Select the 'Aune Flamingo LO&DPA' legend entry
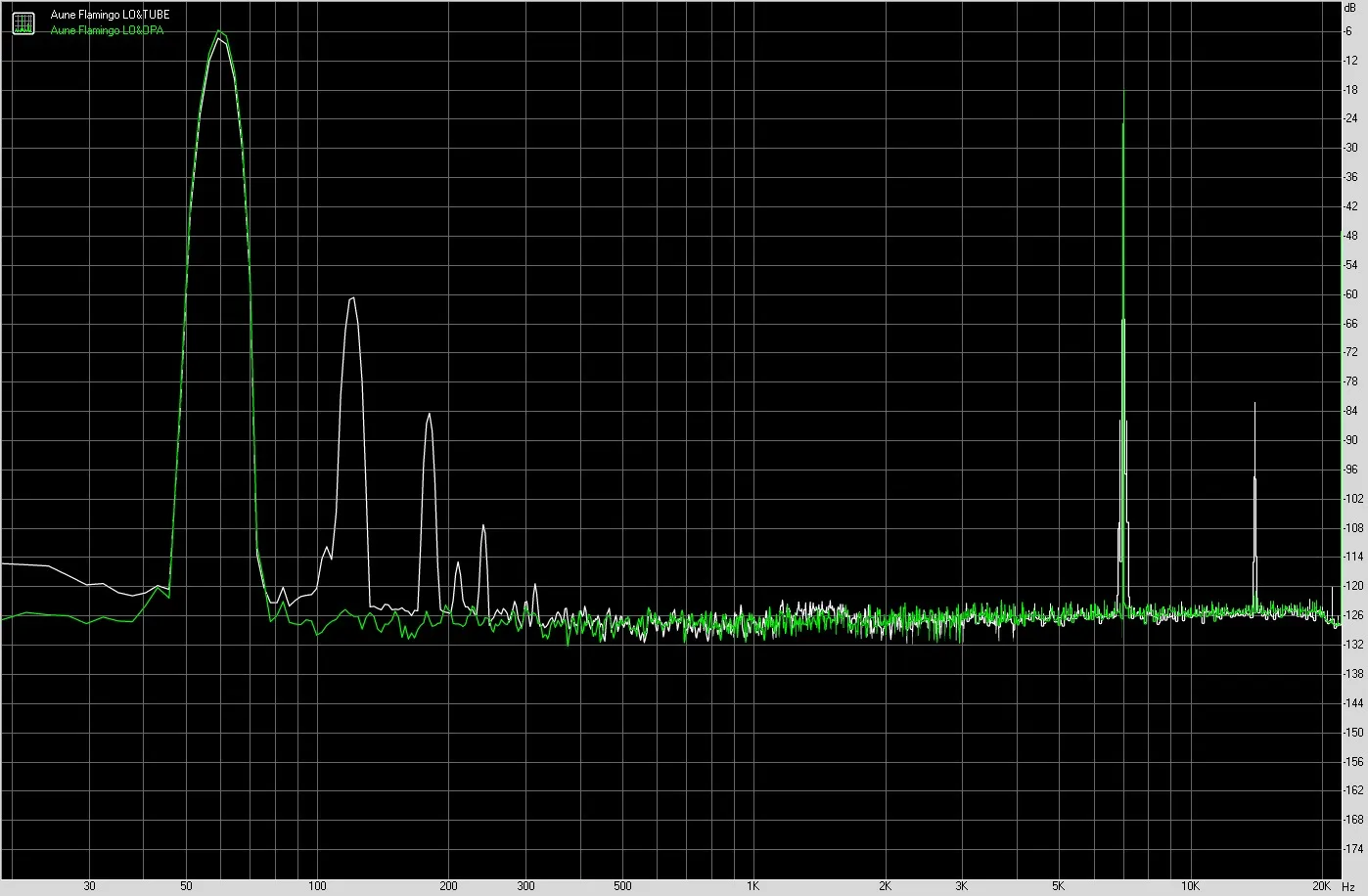Viewport: 1368px width, 896px height. (x=107, y=30)
